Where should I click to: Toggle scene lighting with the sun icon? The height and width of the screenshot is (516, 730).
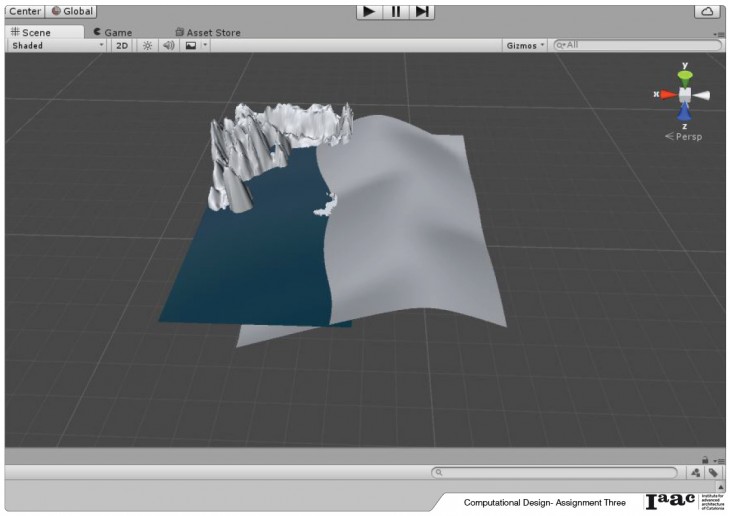pyautogui.click(x=147, y=45)
